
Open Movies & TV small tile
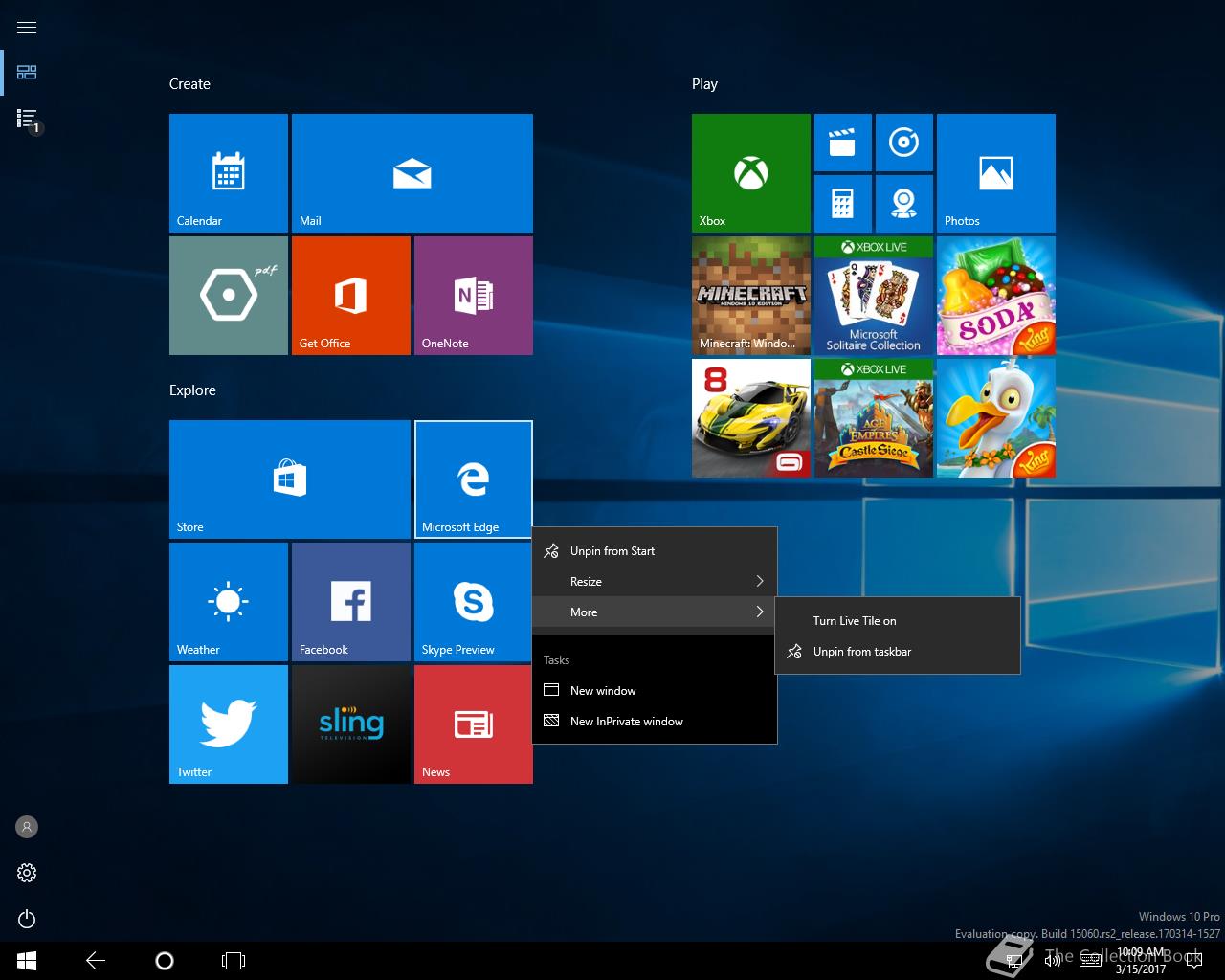[x=842, y=143]
